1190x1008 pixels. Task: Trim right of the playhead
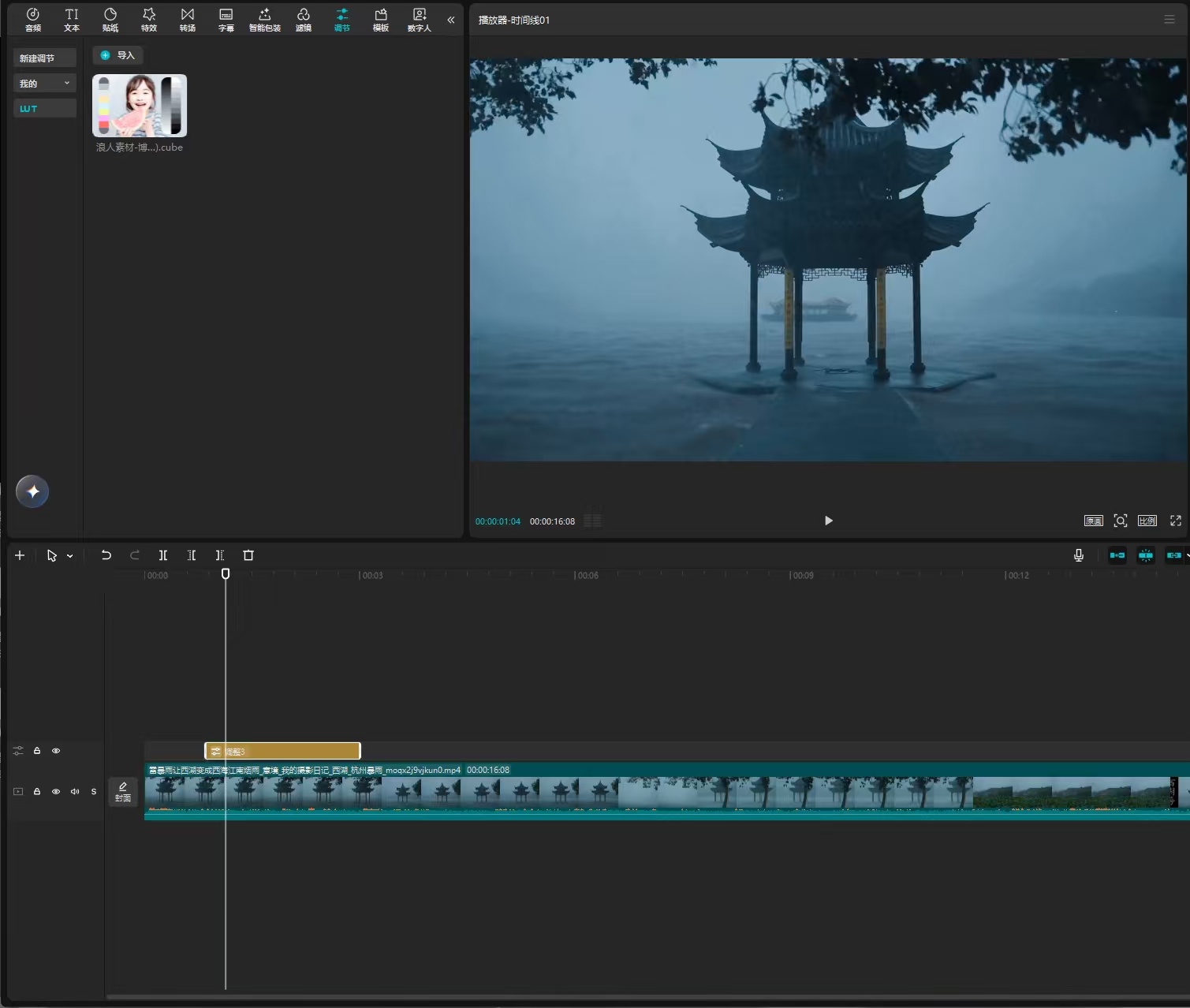click(x=220, y=555)
